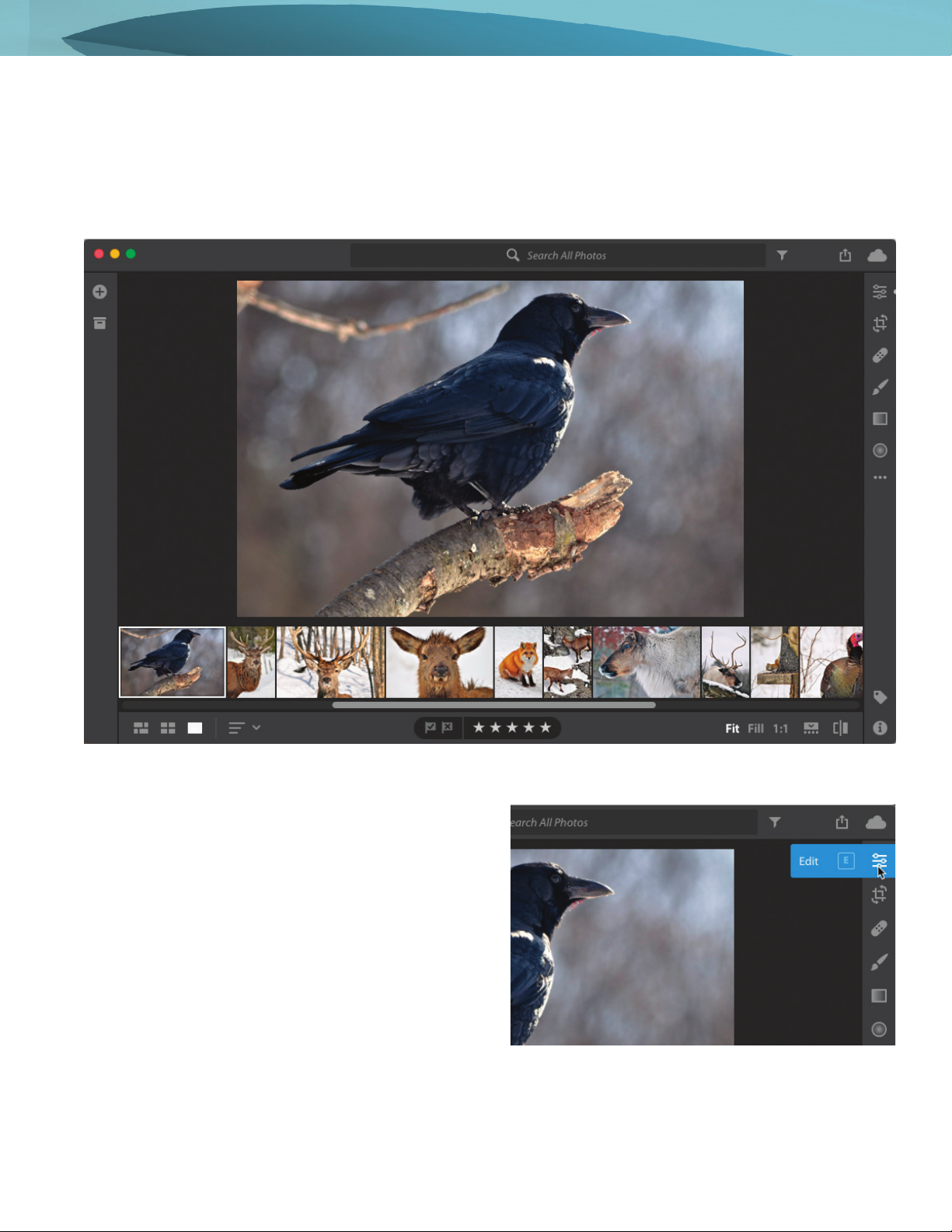Select the Brush tool in the cropped screenshot
Viewport: 952px width, 1232px height.
click(879, 962)
